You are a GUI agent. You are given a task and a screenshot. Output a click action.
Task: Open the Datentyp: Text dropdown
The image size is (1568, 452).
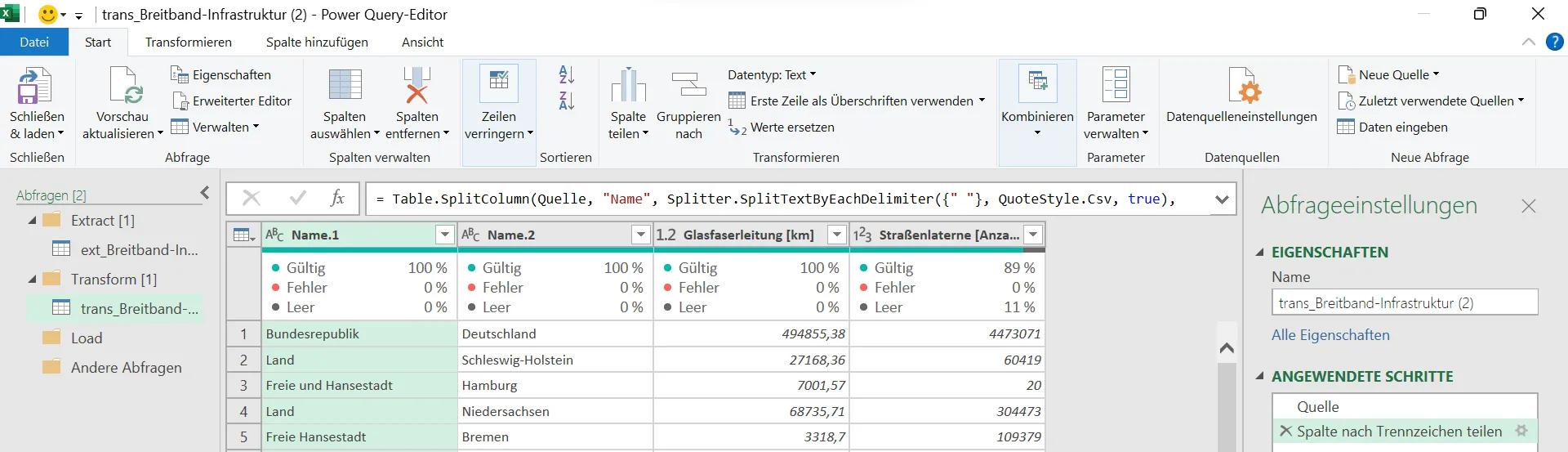772,74
